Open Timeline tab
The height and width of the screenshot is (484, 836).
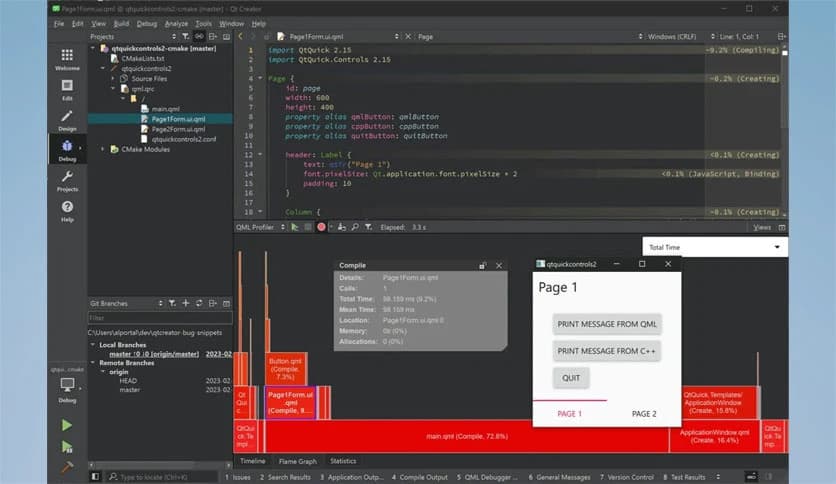click(x=253, y=461)
